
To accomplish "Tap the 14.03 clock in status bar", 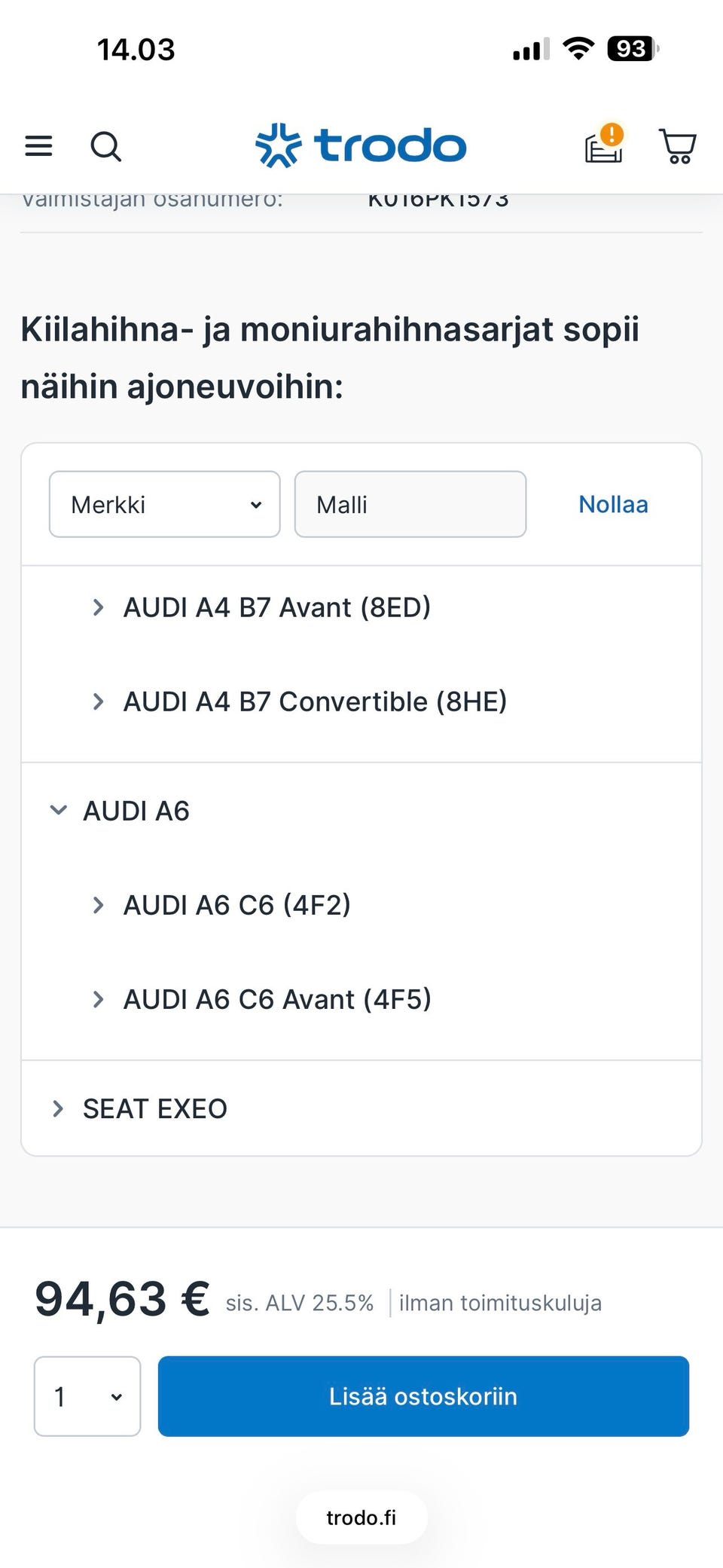I will pyautogui.click(x=136, y=50).
